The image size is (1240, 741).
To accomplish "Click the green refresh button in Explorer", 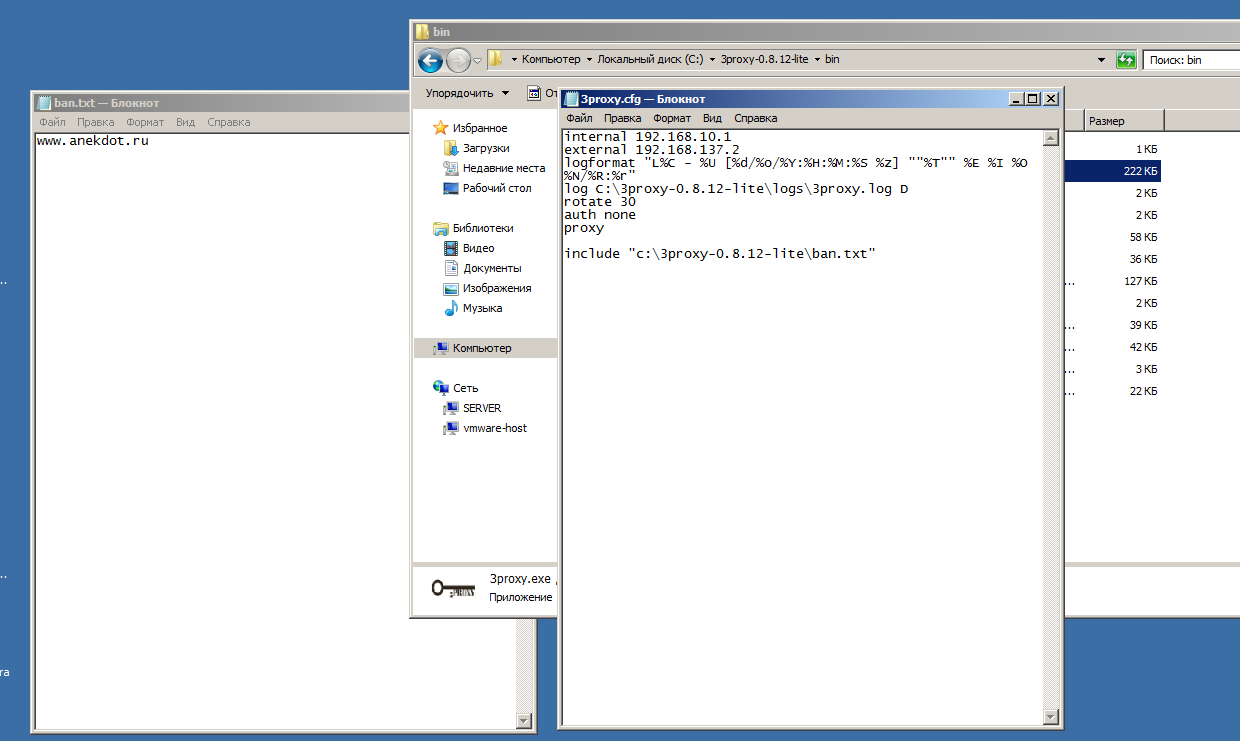I will coord(1126,60).
